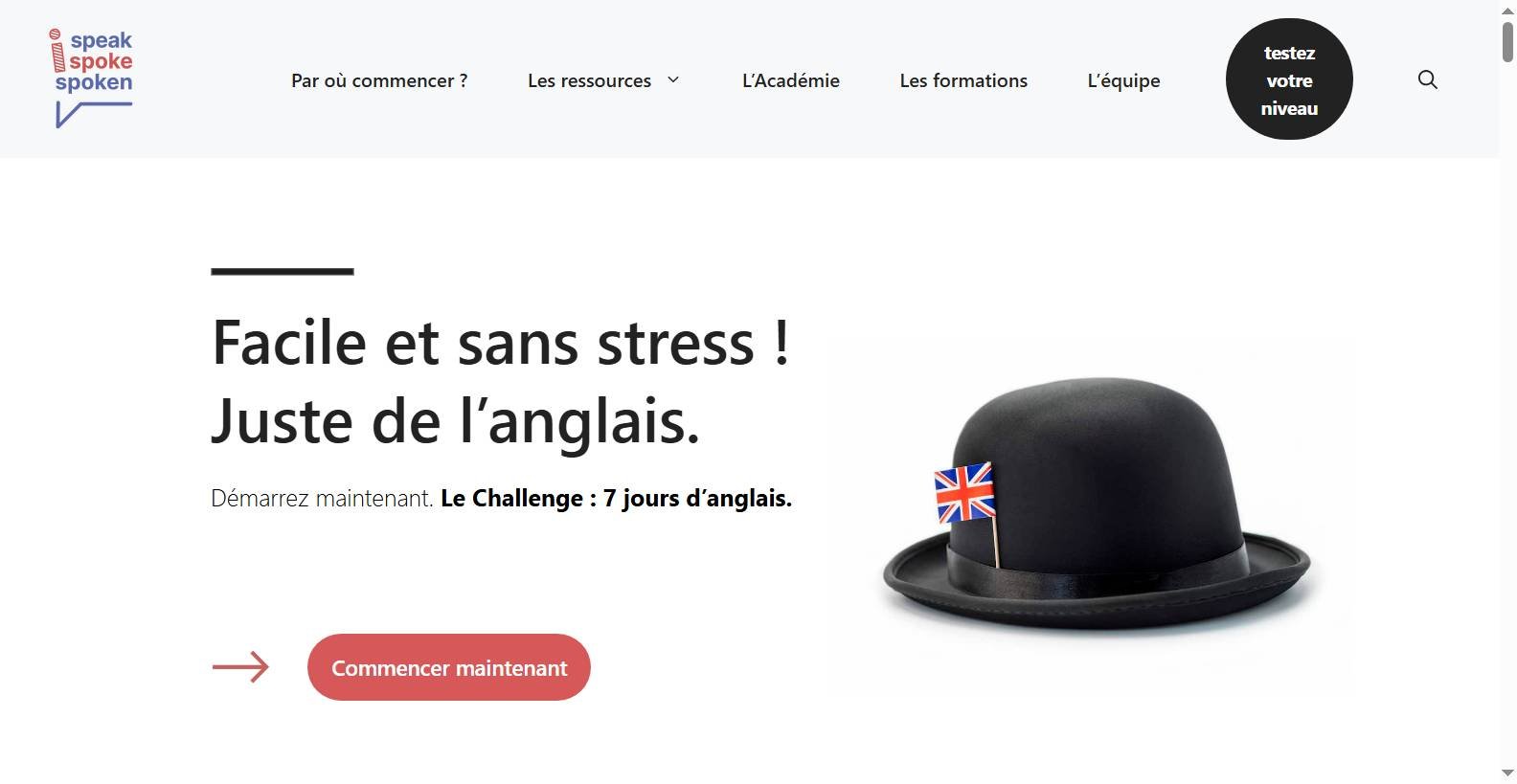Click the red arrow beside Commencer maintenant
The image size is (1517, 784).
click(x=240, y=667)
